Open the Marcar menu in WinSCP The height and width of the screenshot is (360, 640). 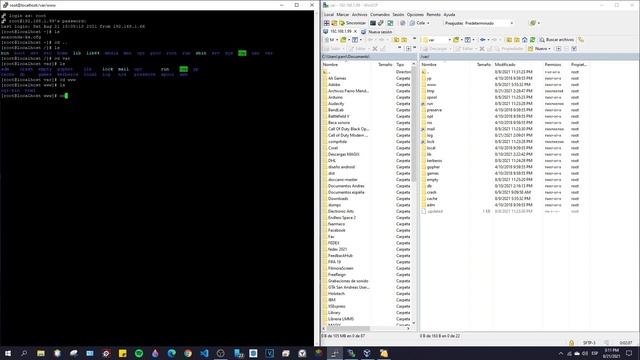[x=342, y=15]
